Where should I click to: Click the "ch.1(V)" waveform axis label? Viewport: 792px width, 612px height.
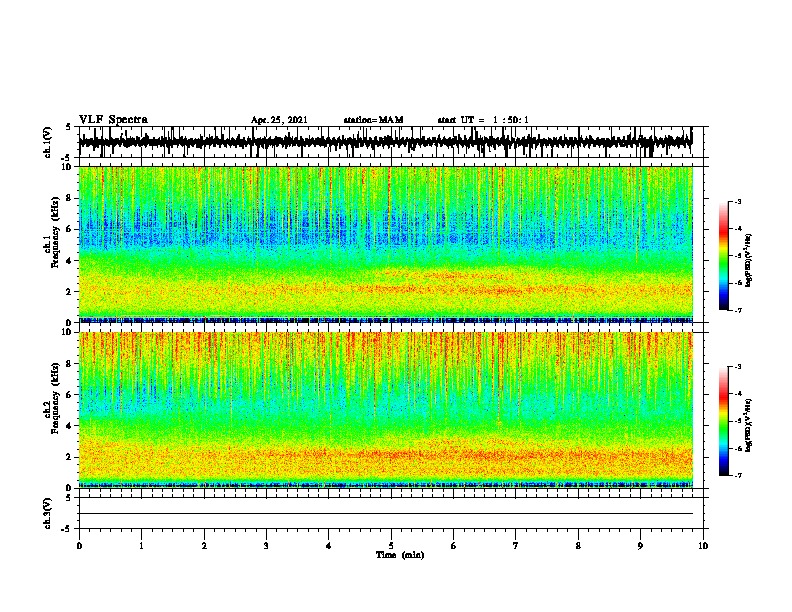click(48, 142)
